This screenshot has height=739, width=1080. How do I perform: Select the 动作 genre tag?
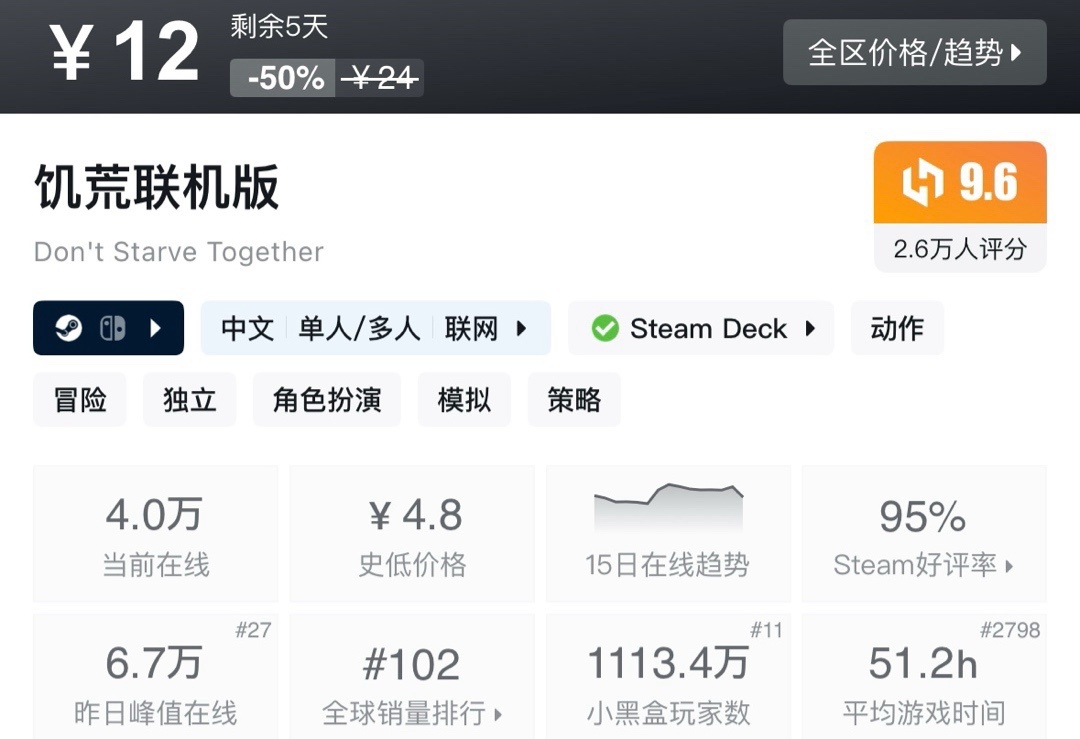[x=897, y=328]
